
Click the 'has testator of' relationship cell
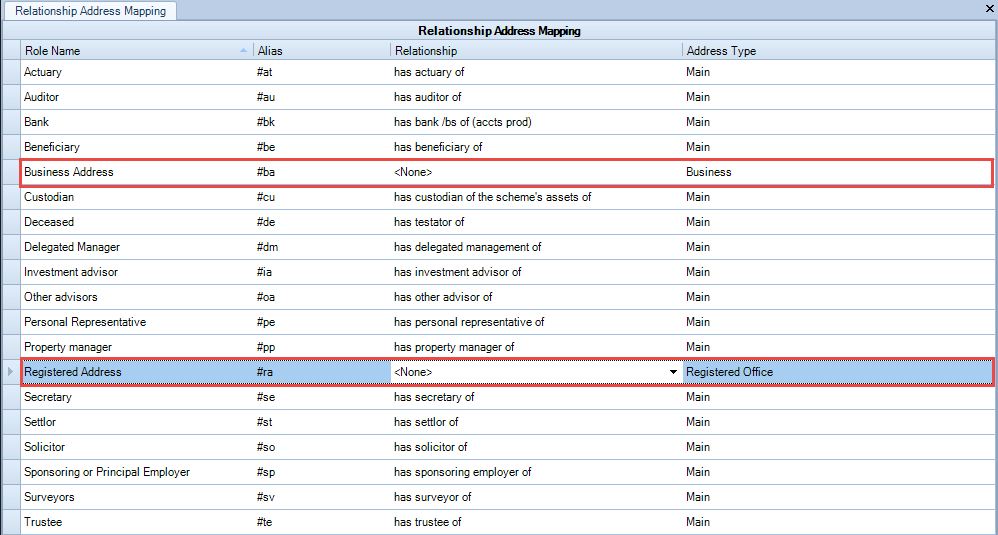[536, 222]
